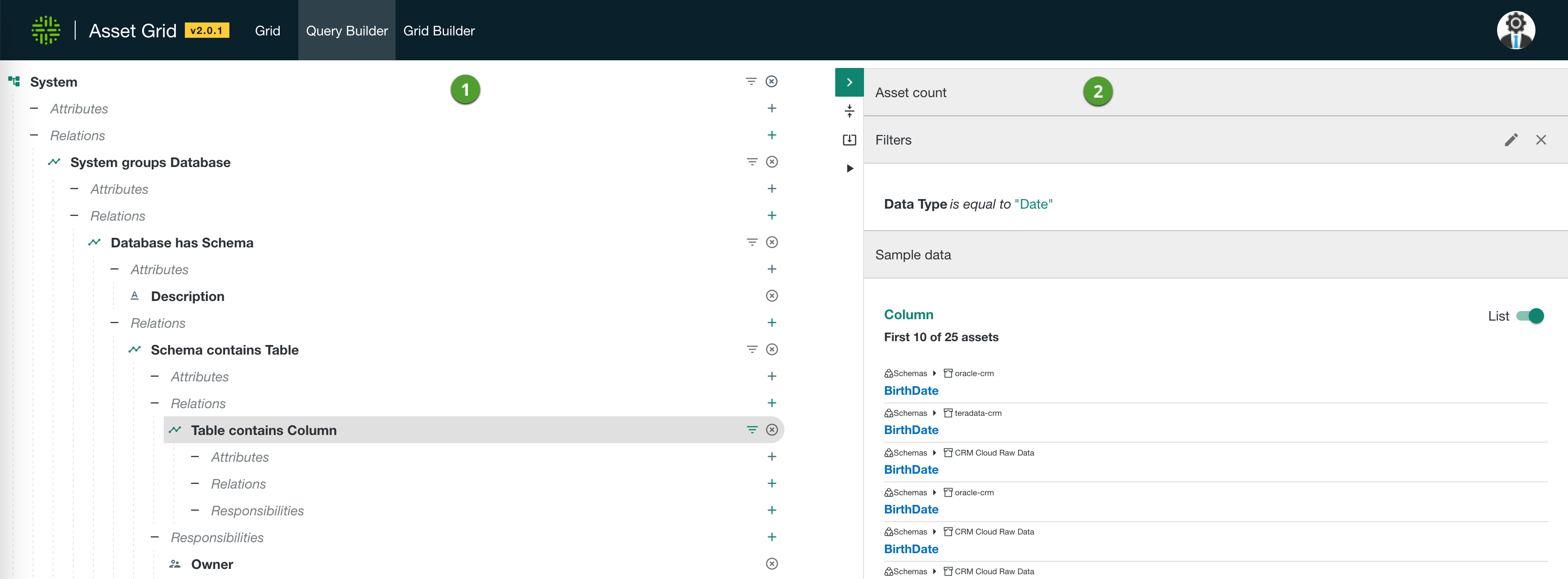Image resolution: width=1568 pixels, height=579 pixels.
Task: Remove the Owner responsibility
Action: 772,564
